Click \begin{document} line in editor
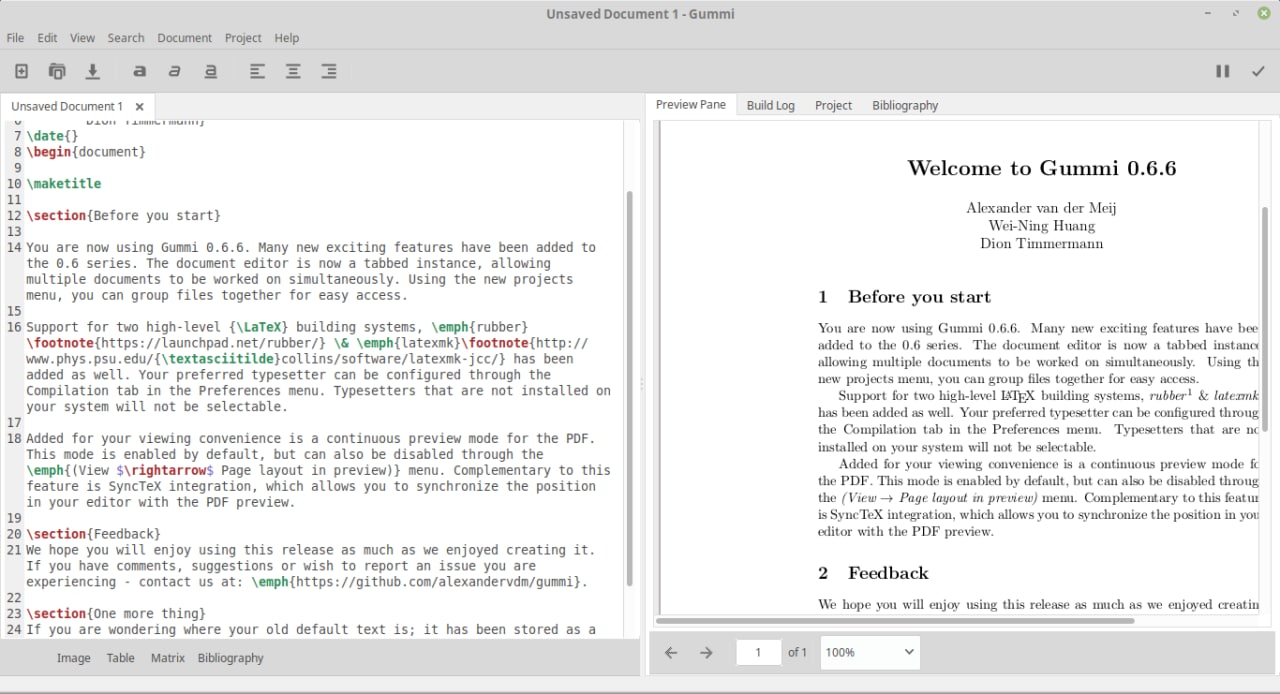The width and height of the screenshot is (1280, 694). 86,152
